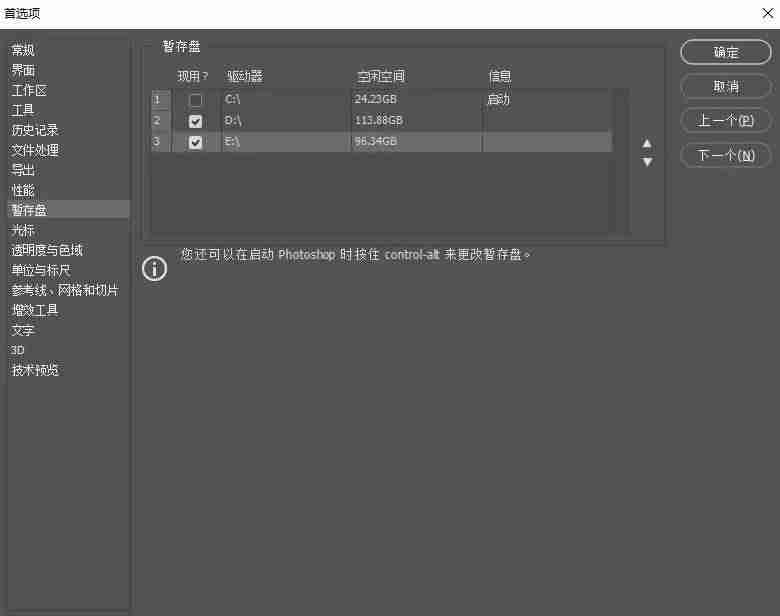Open 界面 preferences category
The width and height of the screenshot is (780, 616).
[23, 70]
